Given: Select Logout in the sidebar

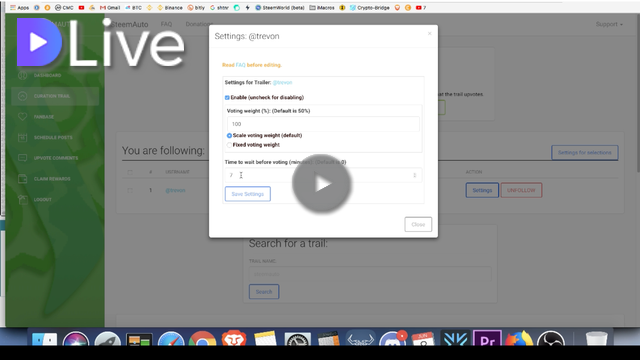Looking at the screenshot, I should pos(42,200).
